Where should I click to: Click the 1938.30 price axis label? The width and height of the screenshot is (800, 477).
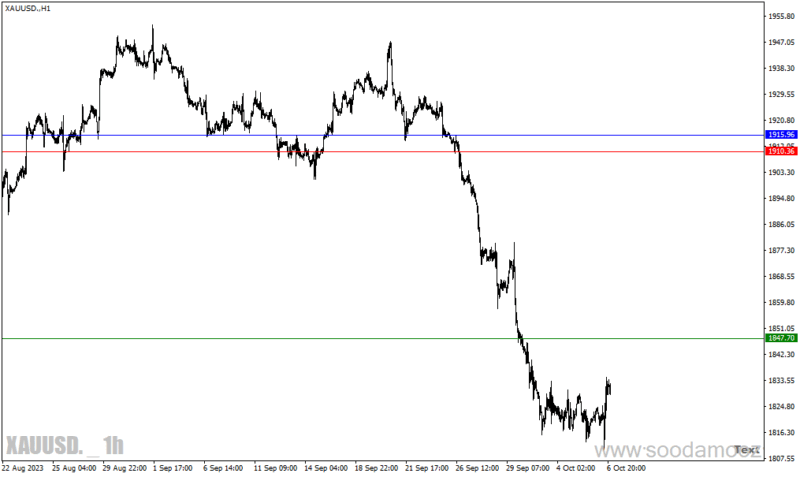[782, 68]
